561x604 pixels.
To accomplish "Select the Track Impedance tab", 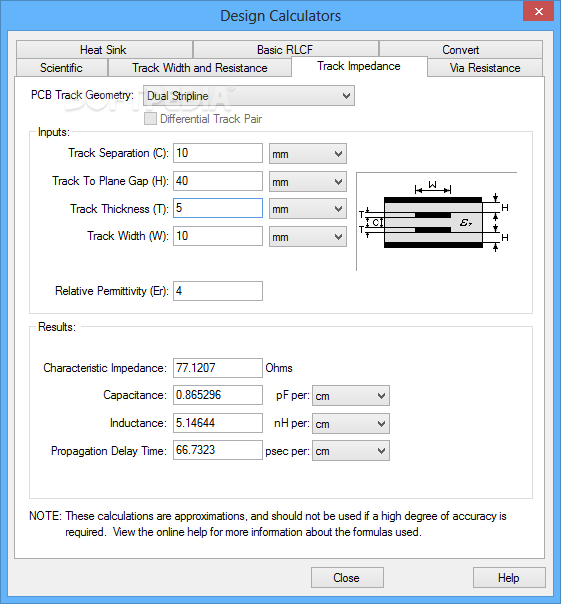I will 359,66.
